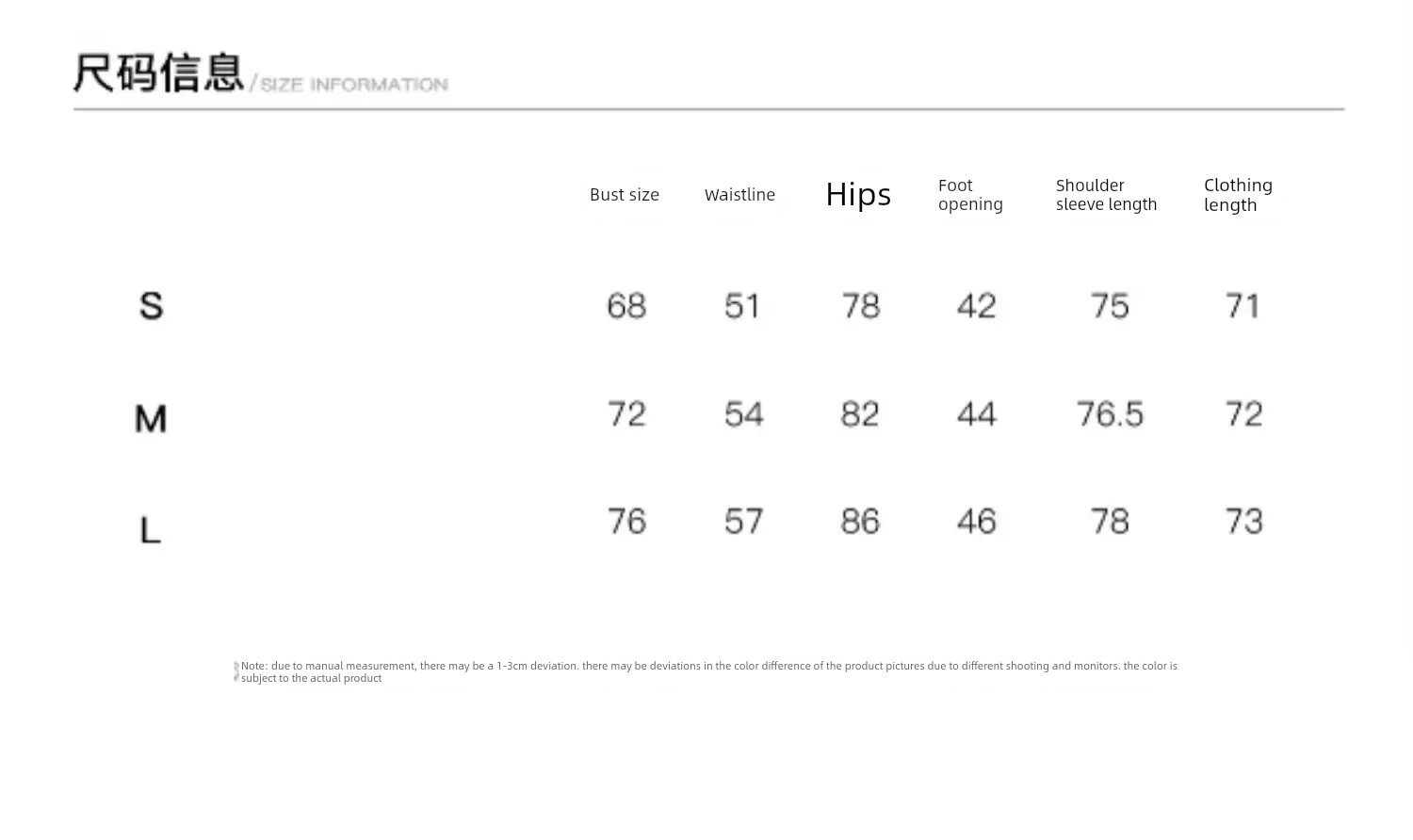The height and width of the screenshot is (840, 1413).
Task: Click the Waistline column header
Action: pos(739,195)
